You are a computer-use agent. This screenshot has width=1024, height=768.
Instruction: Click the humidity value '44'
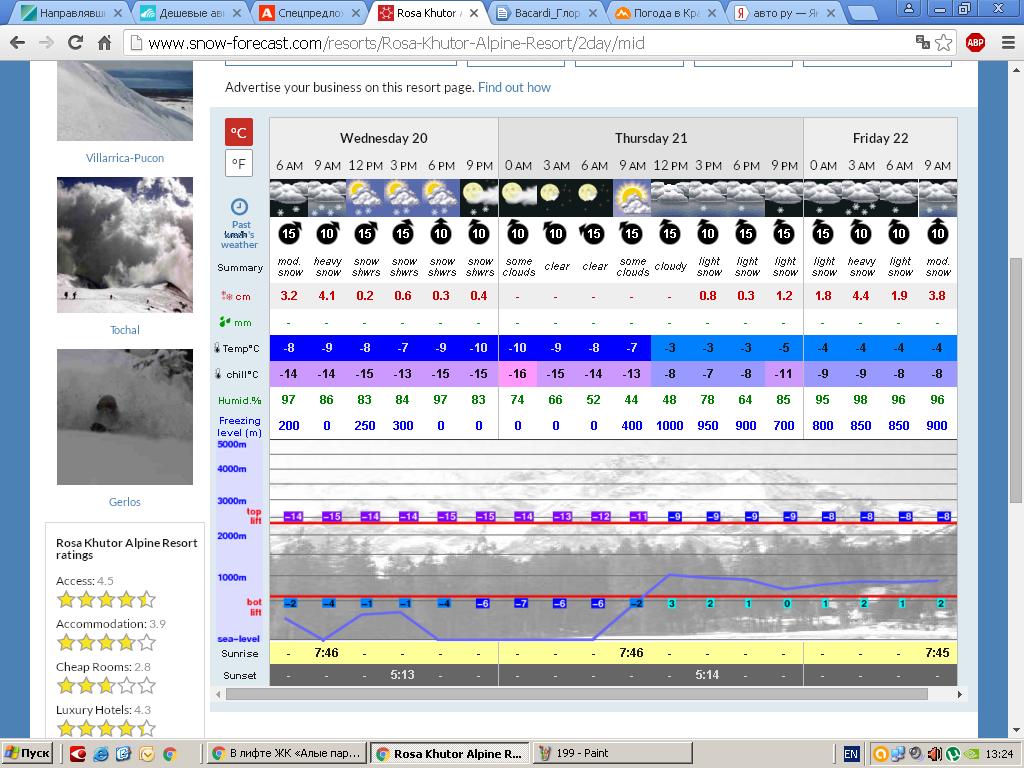[x=631, y=400]
